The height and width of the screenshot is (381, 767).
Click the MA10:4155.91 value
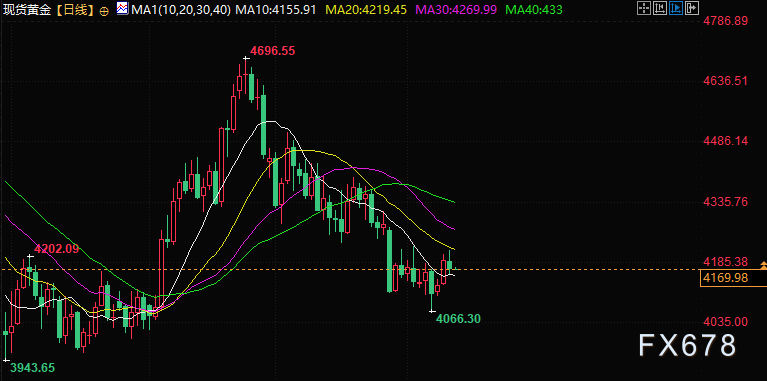tap(276, 9)
